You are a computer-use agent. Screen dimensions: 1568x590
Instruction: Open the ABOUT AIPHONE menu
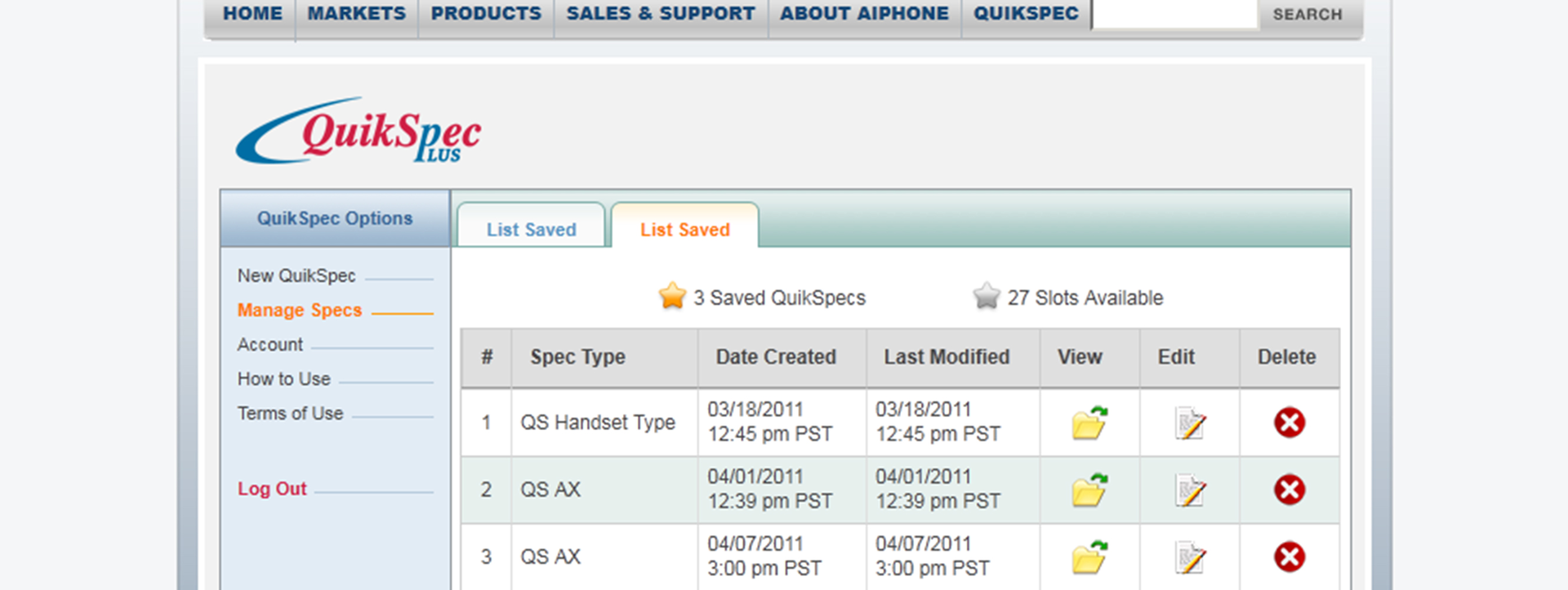[864, 14]
